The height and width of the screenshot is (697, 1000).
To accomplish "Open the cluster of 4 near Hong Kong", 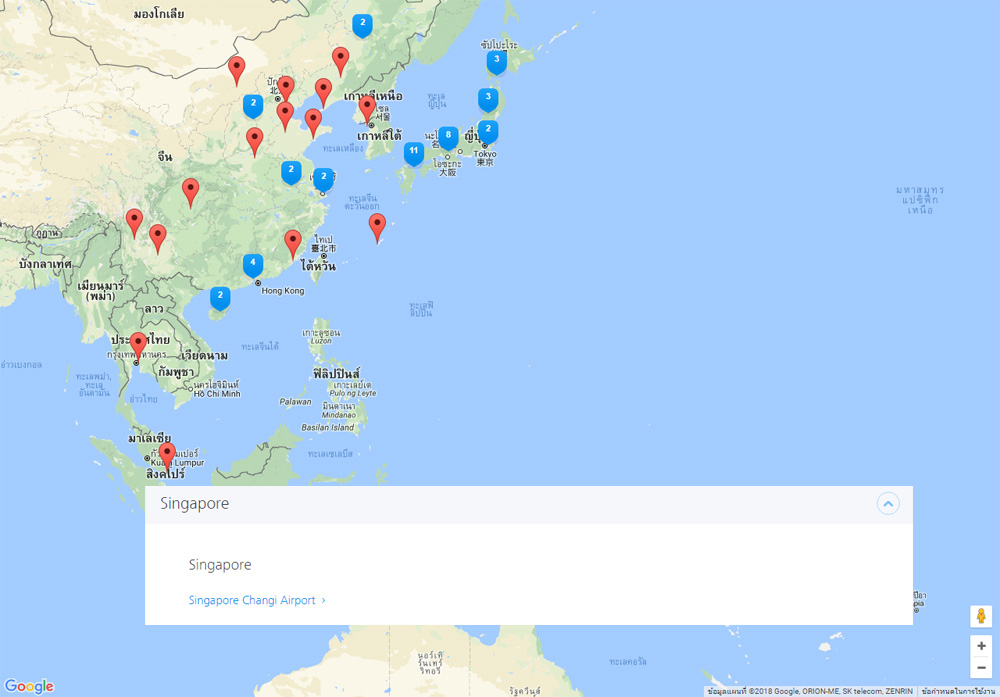I will pyautogui.click(x=253, y=265).
